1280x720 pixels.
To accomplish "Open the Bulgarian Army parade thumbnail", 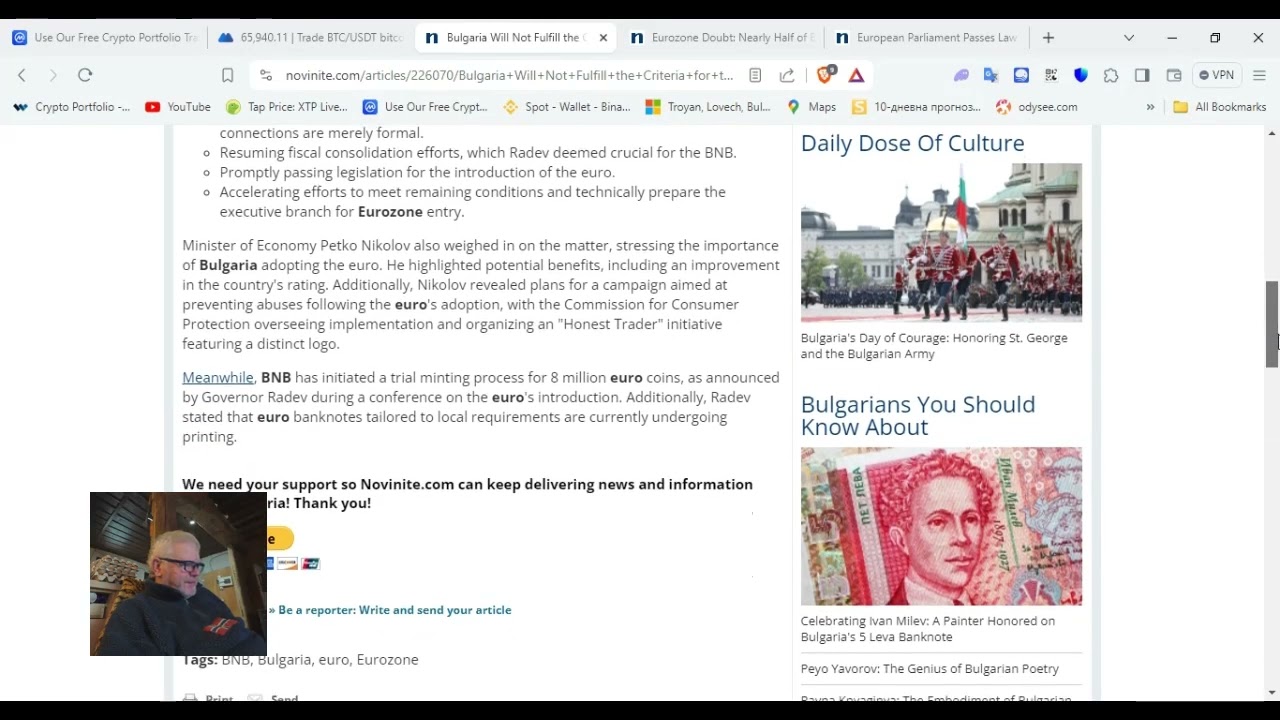I will click(x=941, y=242).
